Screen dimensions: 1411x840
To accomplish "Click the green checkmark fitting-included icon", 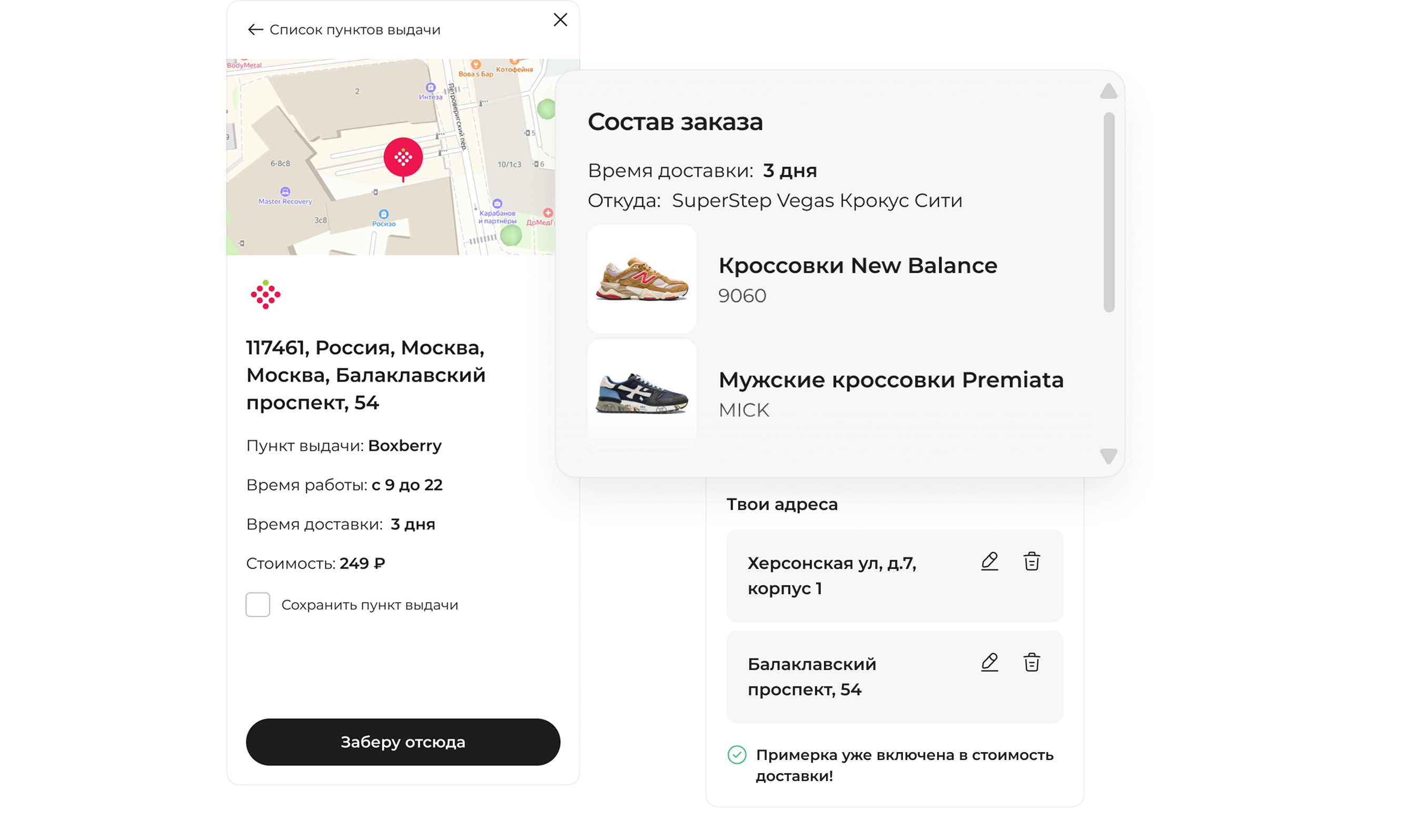I will point(737,755).
